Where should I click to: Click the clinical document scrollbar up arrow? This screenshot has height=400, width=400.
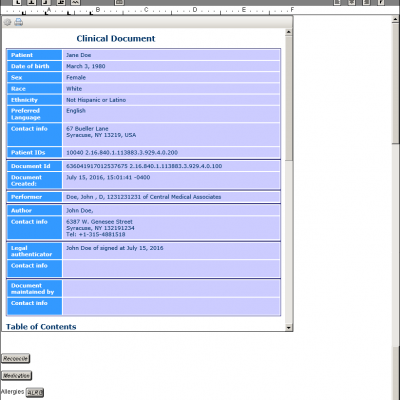(x=289, y=32)
